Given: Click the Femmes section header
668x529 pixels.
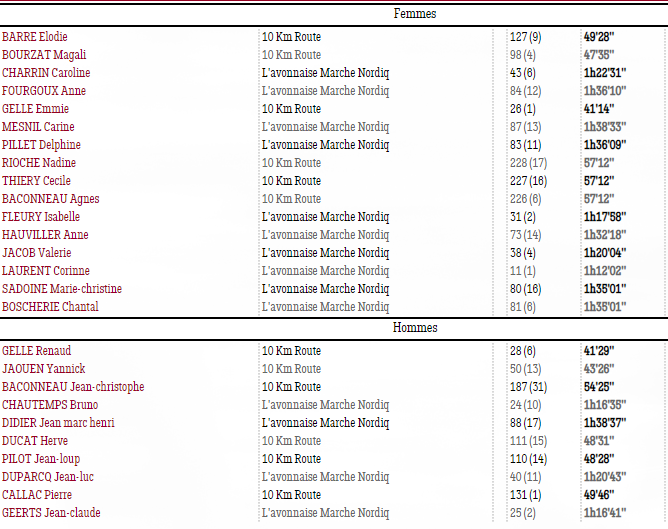Looking at the screenshot, I should click(415, 14).
